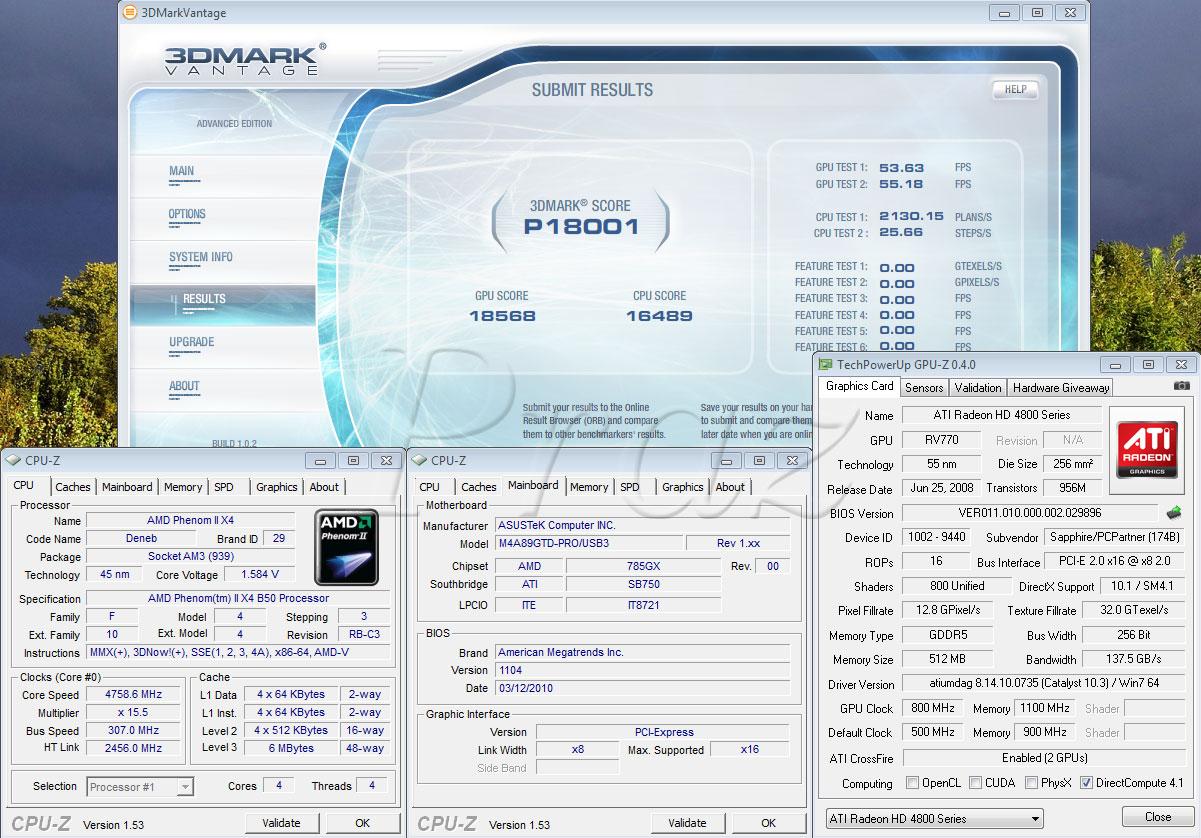Click the P18001 3DMark score
The image size is (1201, 838).
(x=581, y=226)
